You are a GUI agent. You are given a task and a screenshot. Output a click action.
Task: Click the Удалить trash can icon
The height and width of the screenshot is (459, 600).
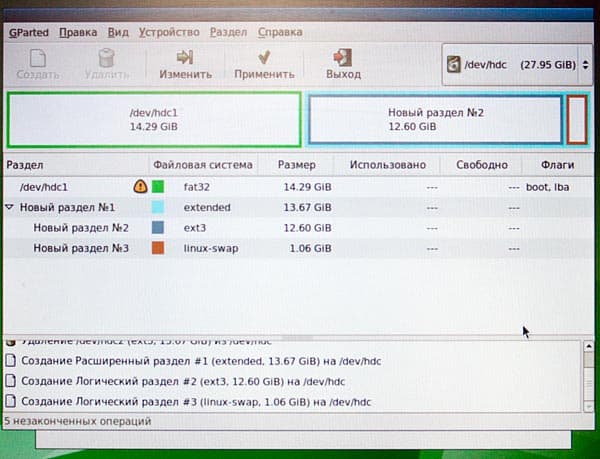[106, 58]
